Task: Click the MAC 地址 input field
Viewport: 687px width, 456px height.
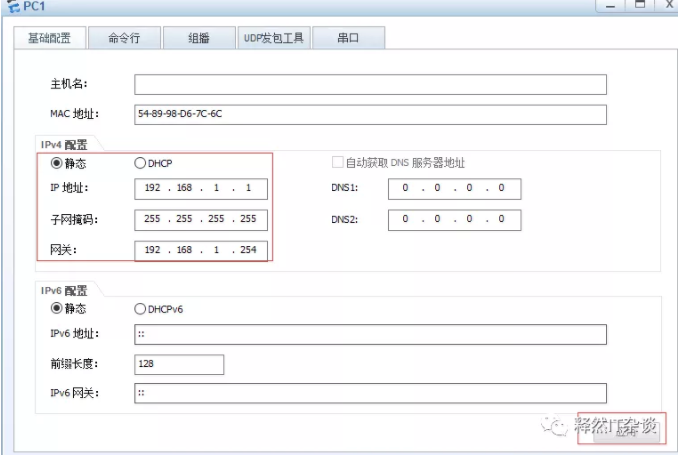Action: [370, 114]
